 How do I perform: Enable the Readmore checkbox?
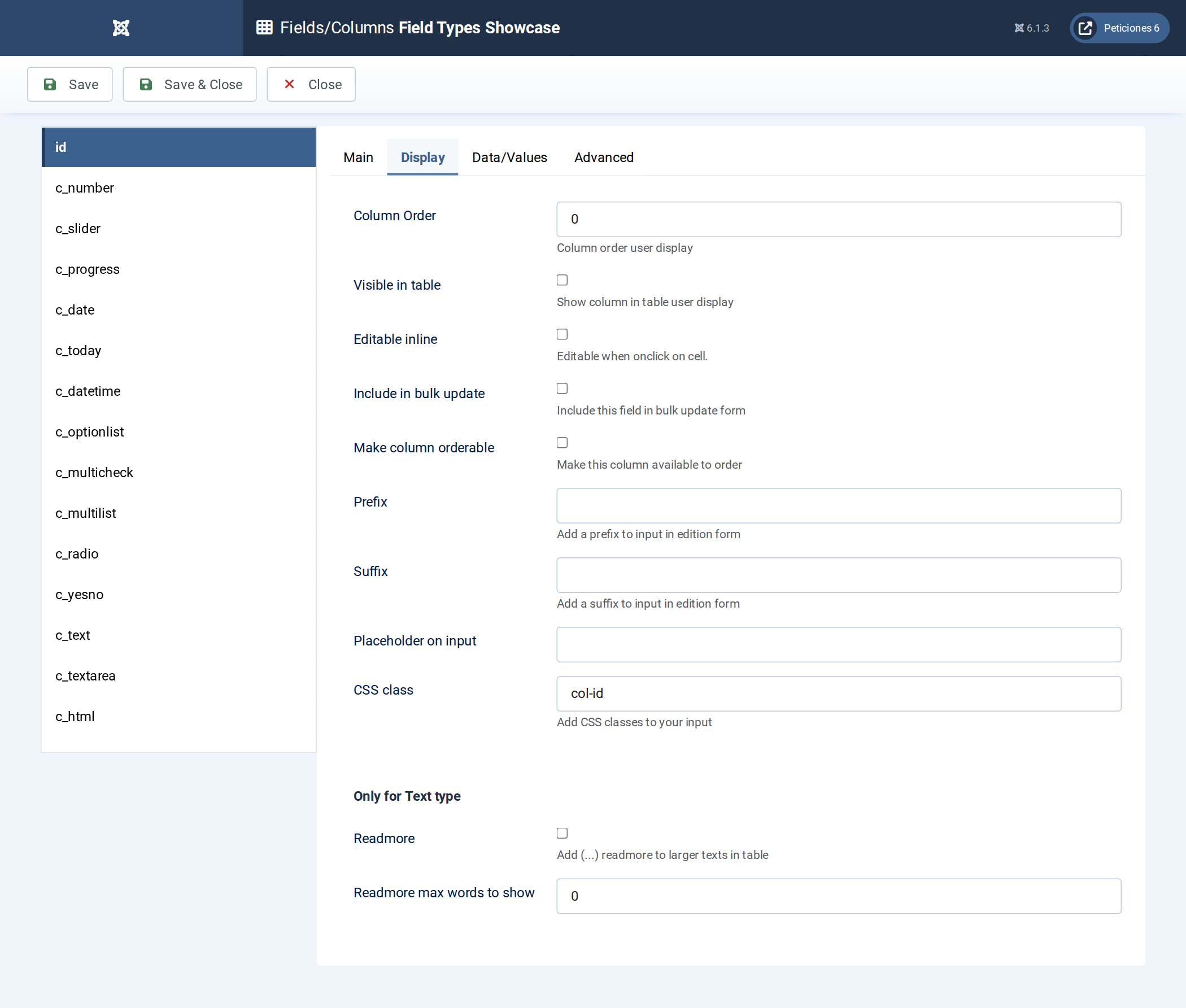click(x=562, y=833)
